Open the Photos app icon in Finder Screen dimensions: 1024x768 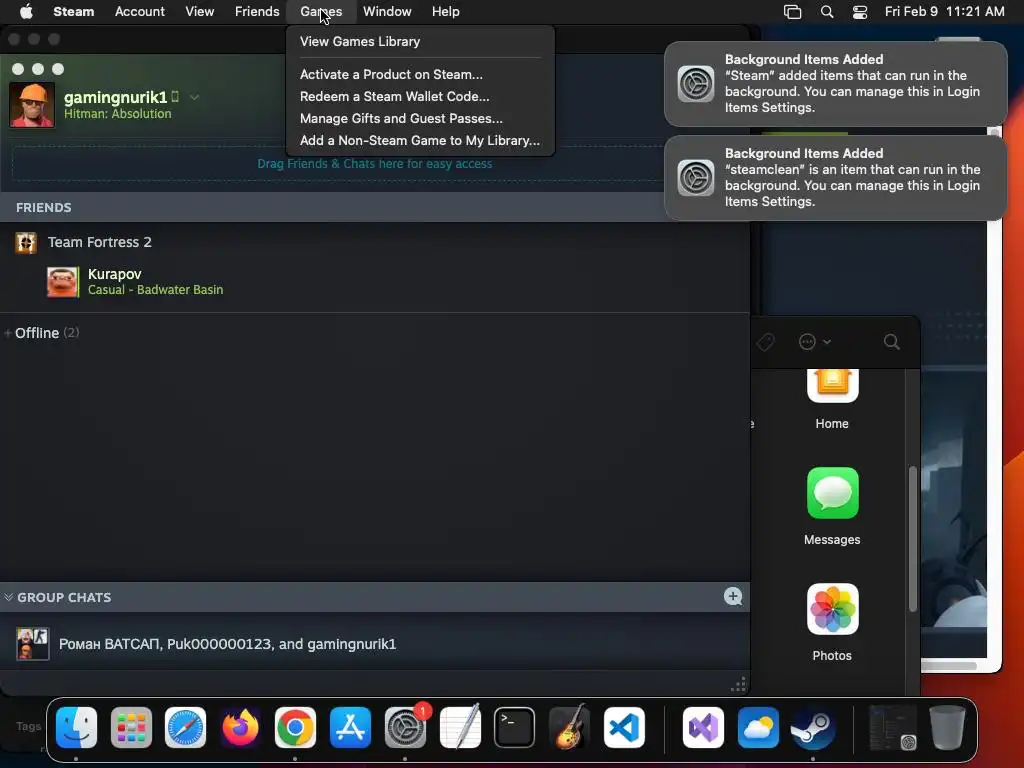[832, 609]
